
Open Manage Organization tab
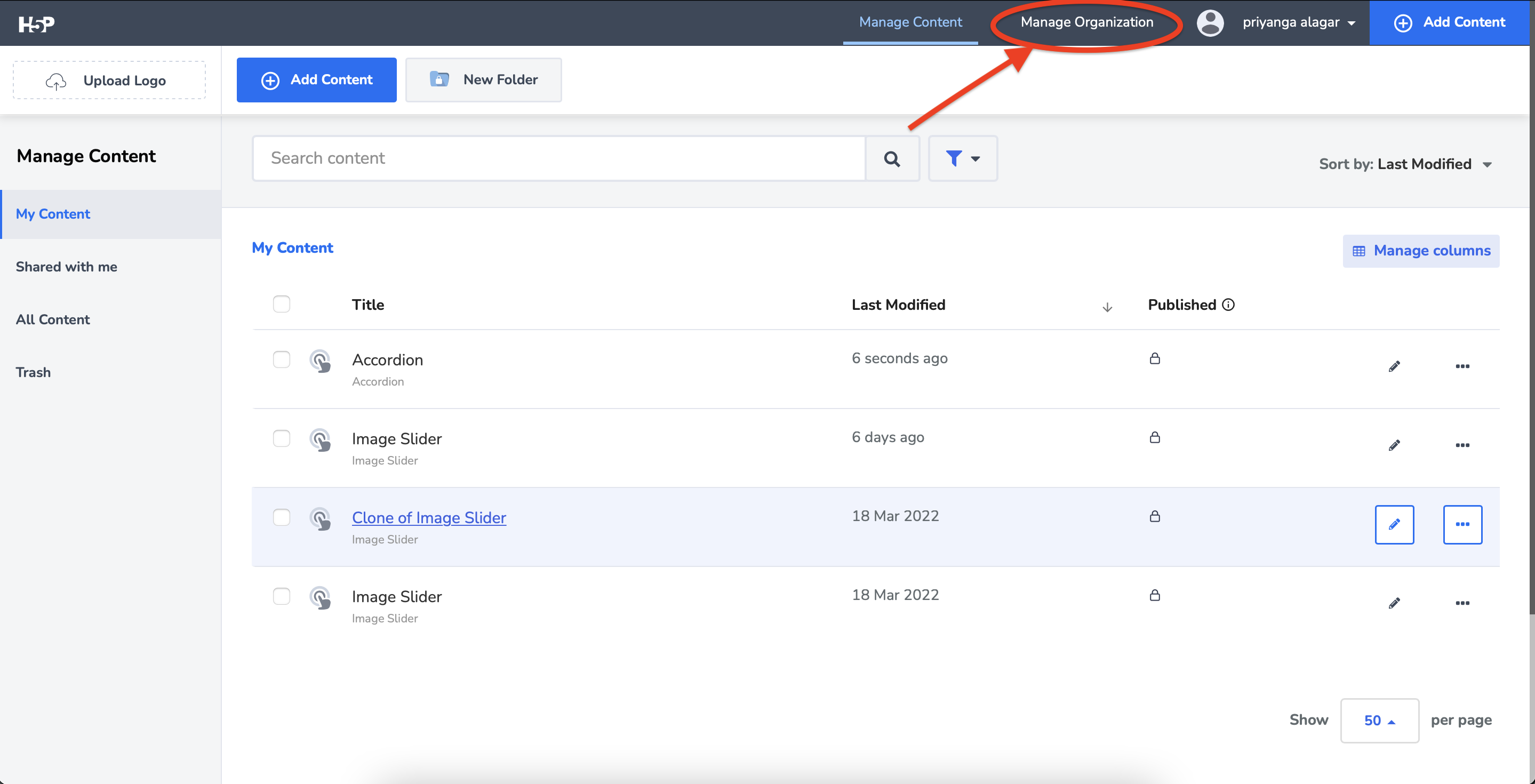[1086, 22]
